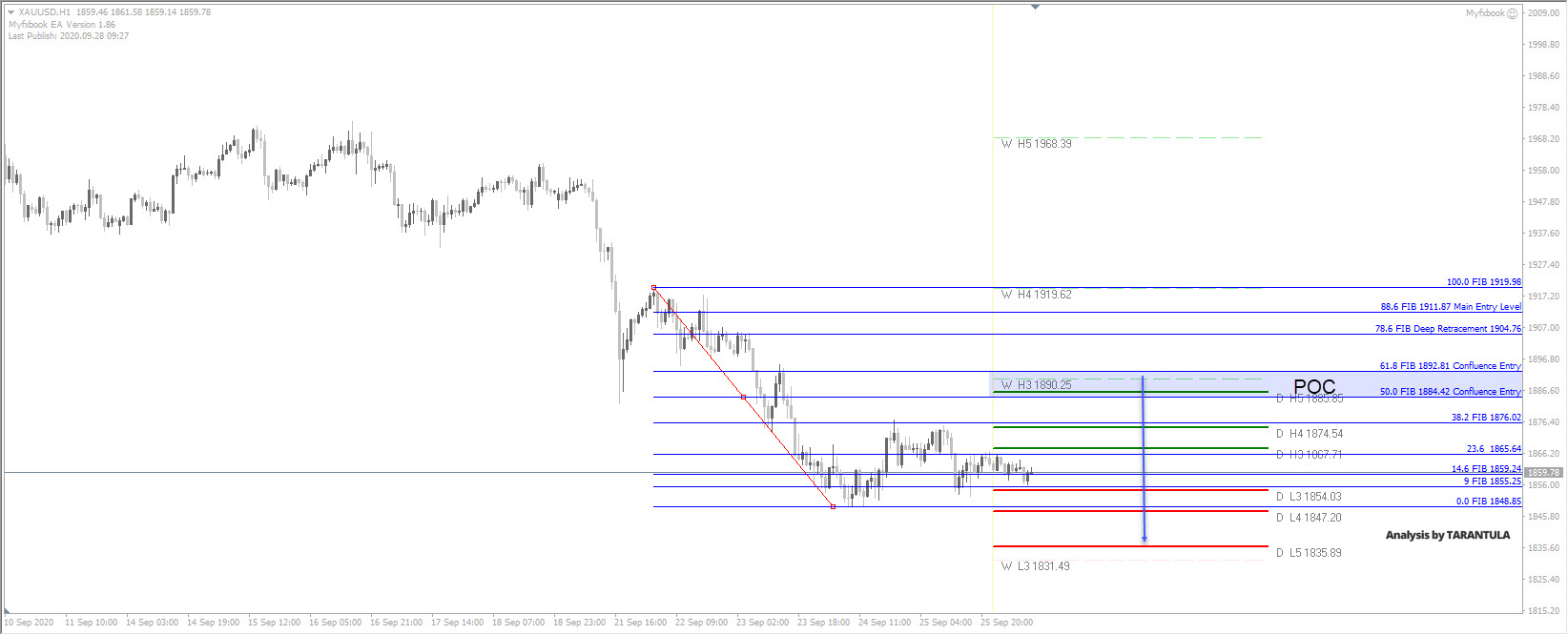Click the 'W H4 1919.62' pivot label
This screenshot has height=635, width=1568.
(1036, 295)
